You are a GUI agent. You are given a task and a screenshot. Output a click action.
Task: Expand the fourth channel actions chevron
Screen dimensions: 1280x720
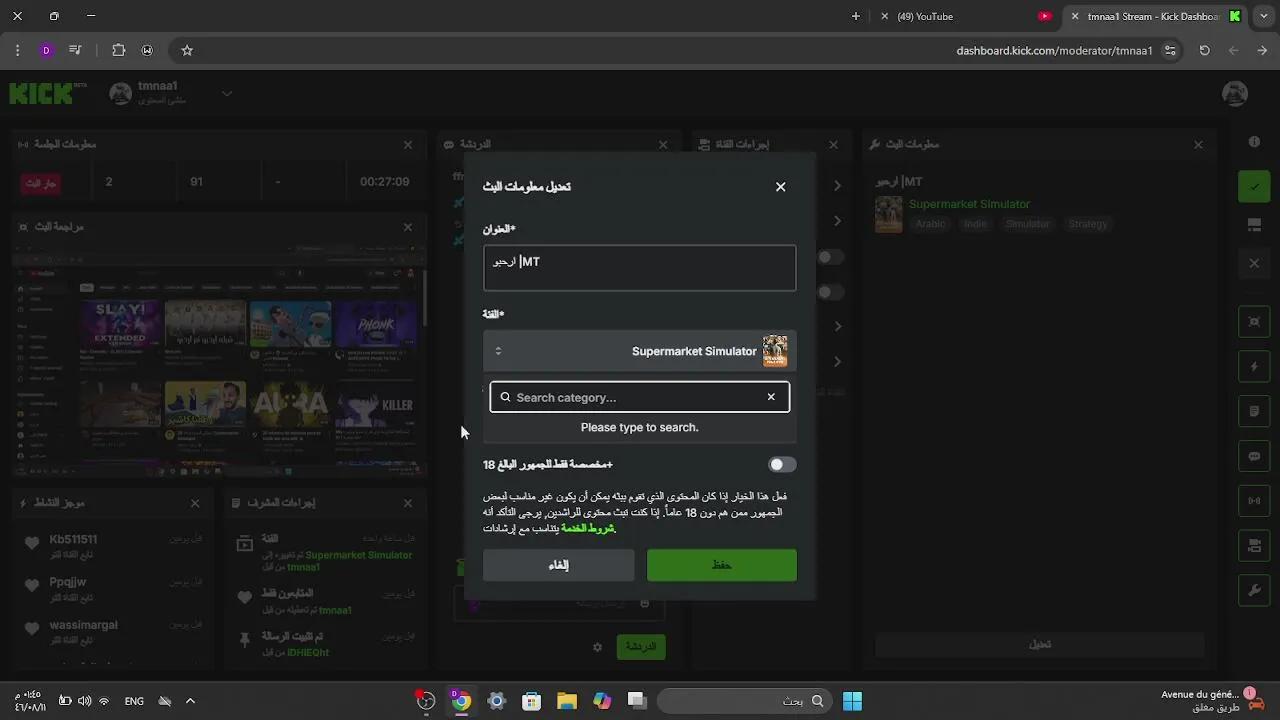click(x=837, y=361)
